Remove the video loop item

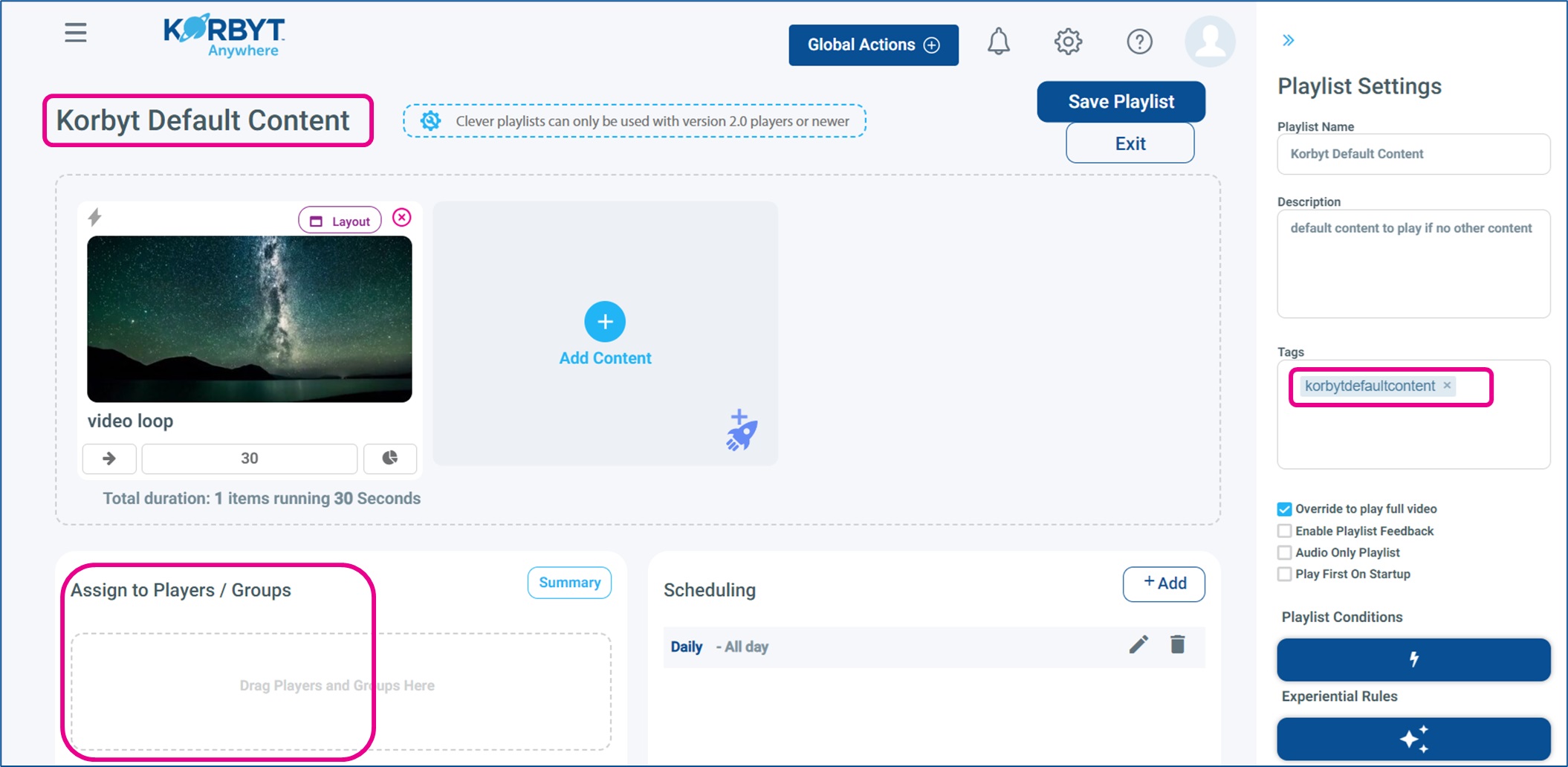pos(401,217)
